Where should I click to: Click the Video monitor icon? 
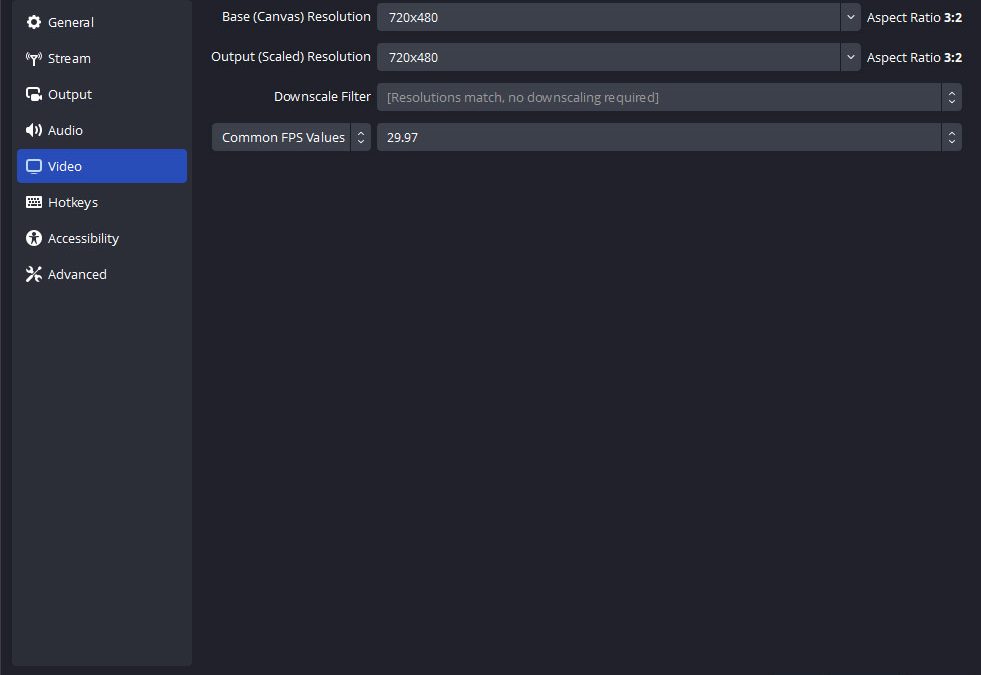click(34, 166)
